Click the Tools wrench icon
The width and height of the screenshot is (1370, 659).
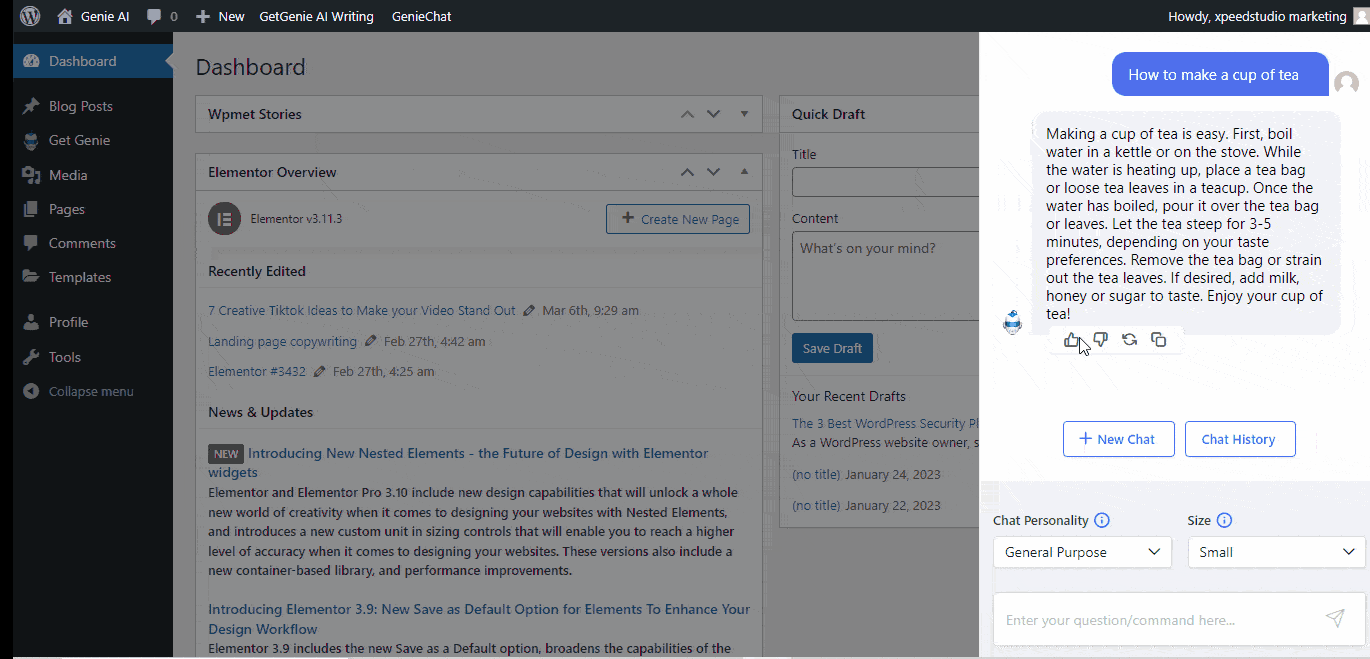tap(31, 357)
